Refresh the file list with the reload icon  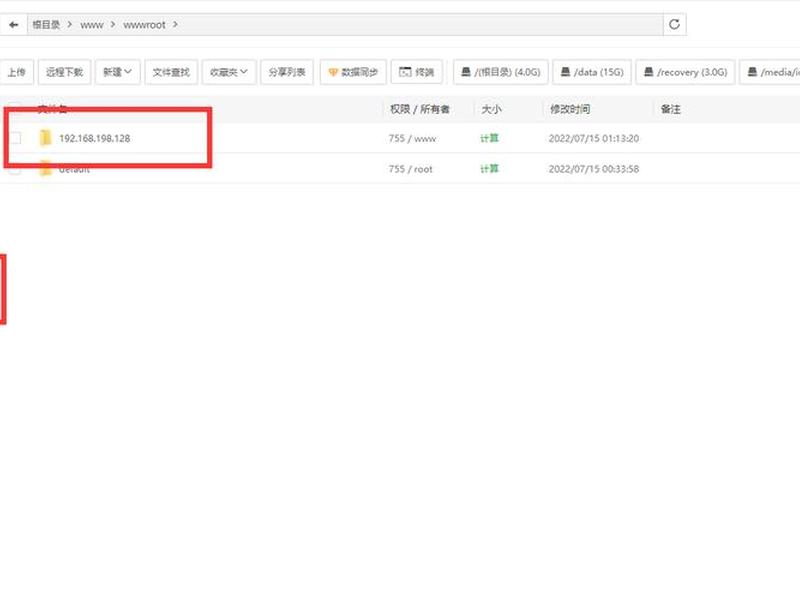[x=674, y=24]
